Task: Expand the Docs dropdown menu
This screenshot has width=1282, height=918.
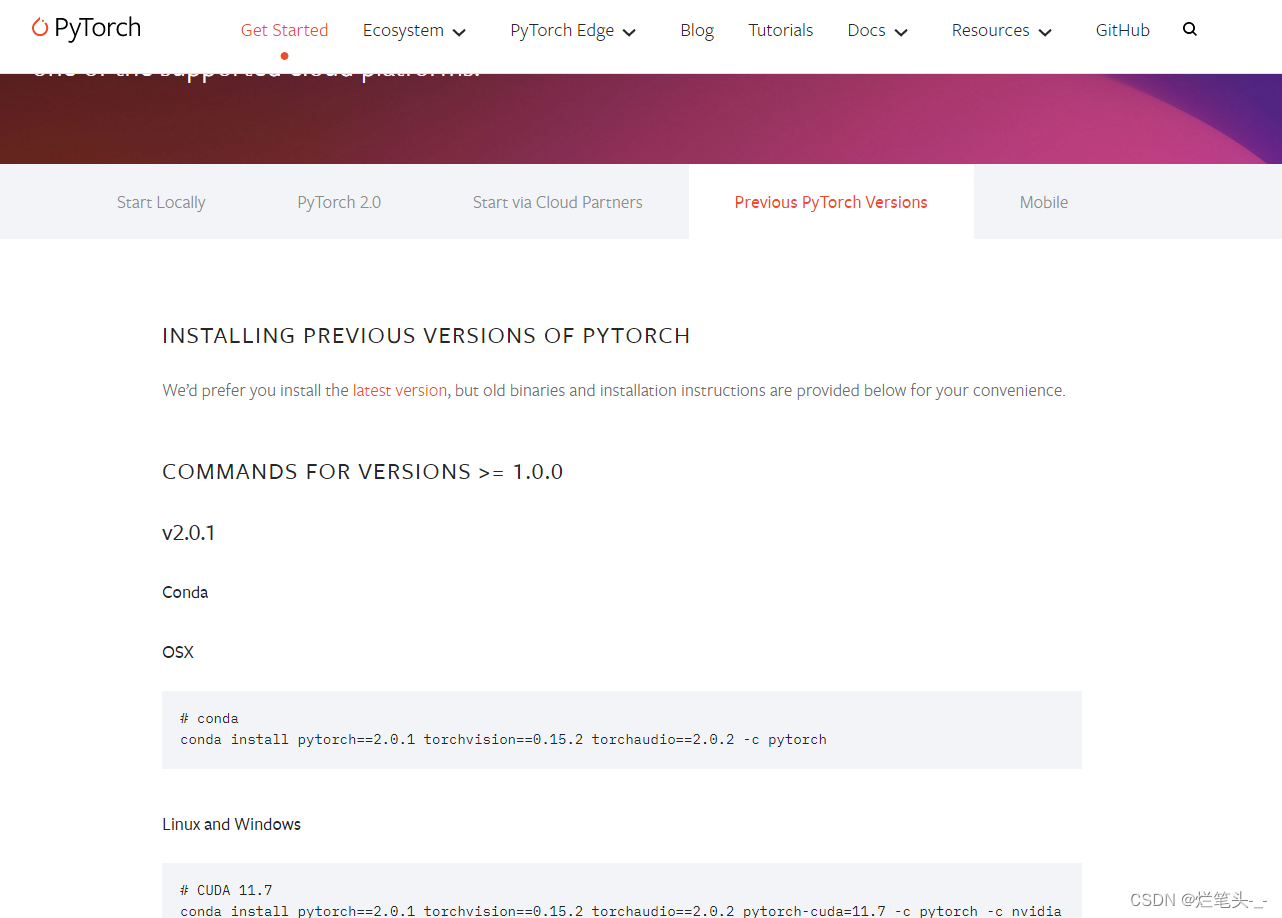Action: [x=877, y=30]
